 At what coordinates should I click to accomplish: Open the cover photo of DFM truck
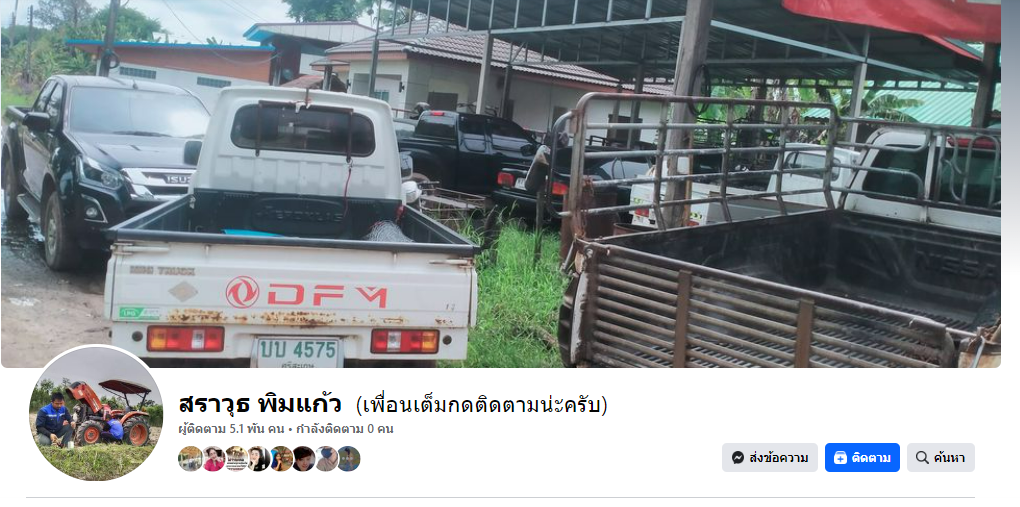pyautogui.click(x=500, y=184)
